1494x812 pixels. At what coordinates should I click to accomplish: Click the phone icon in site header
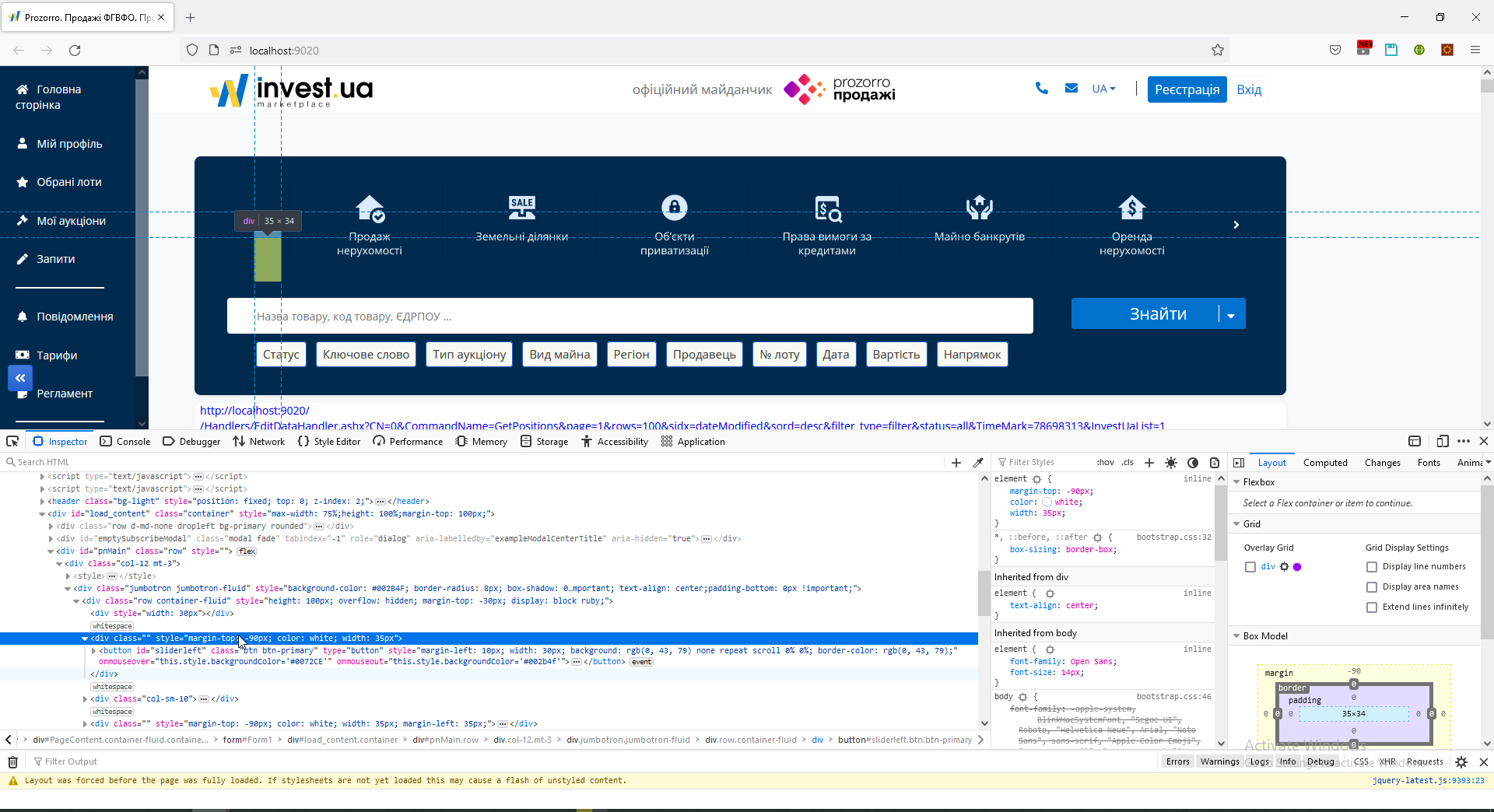pos(1042,89)
